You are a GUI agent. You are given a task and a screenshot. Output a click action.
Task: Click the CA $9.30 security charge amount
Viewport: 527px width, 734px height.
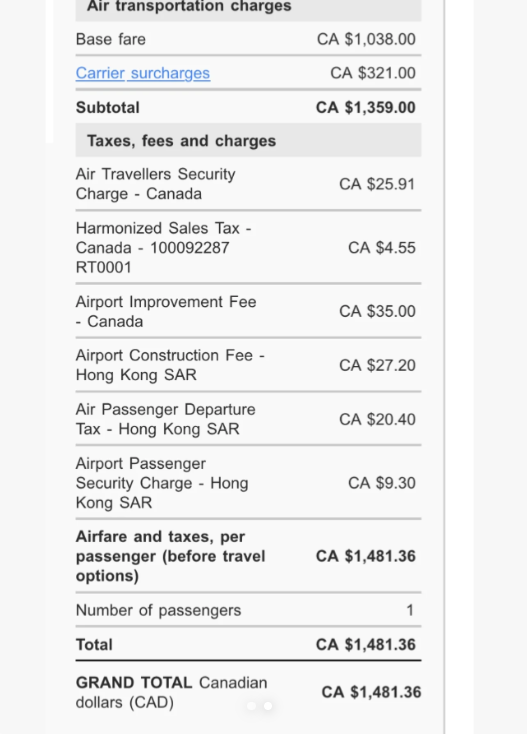coord(381,483)
